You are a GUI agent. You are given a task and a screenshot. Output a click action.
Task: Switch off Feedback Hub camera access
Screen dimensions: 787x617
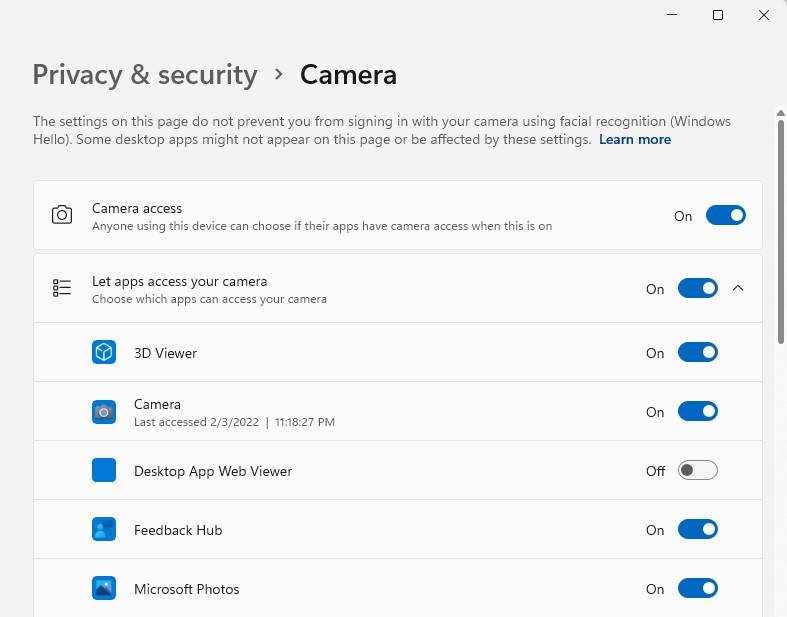point(697,529)
